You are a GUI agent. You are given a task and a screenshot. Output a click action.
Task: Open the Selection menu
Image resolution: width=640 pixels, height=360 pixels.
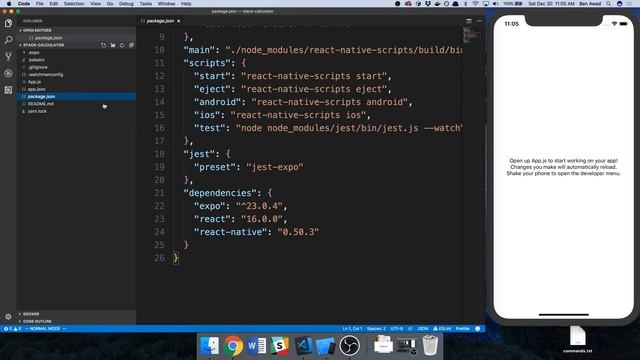tap(74, 4)
